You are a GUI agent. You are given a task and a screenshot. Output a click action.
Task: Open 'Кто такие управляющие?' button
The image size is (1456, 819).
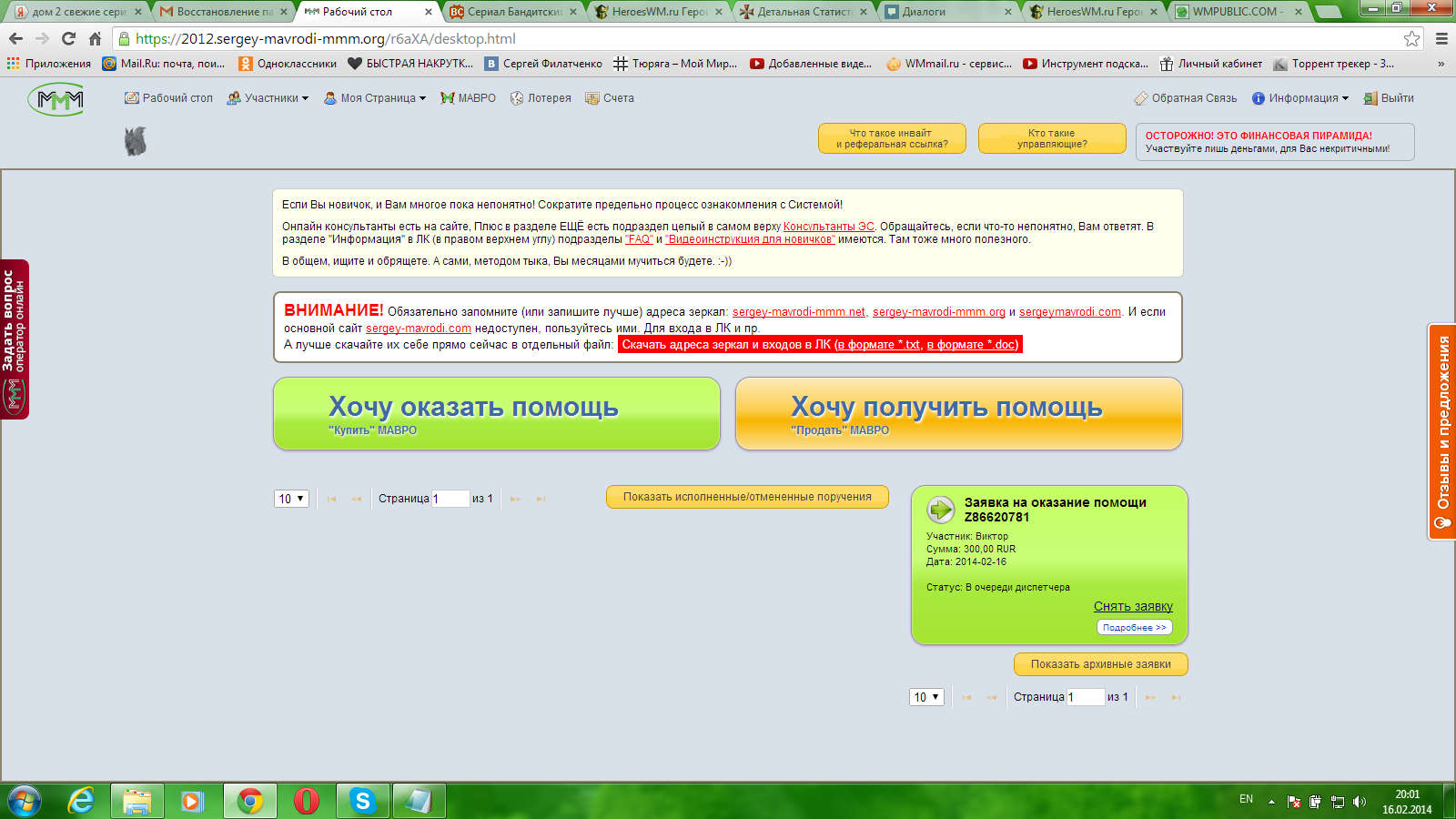click(x=1052, y=138)
